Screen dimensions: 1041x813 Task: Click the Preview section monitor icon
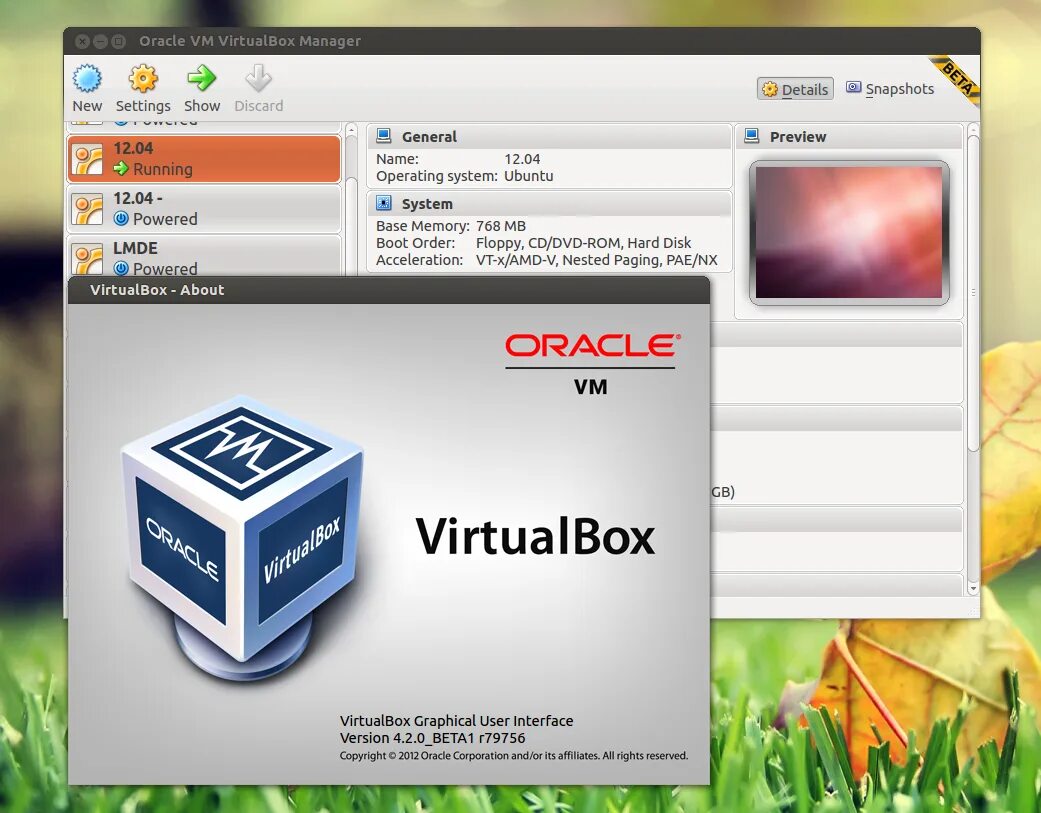[752, 136]
